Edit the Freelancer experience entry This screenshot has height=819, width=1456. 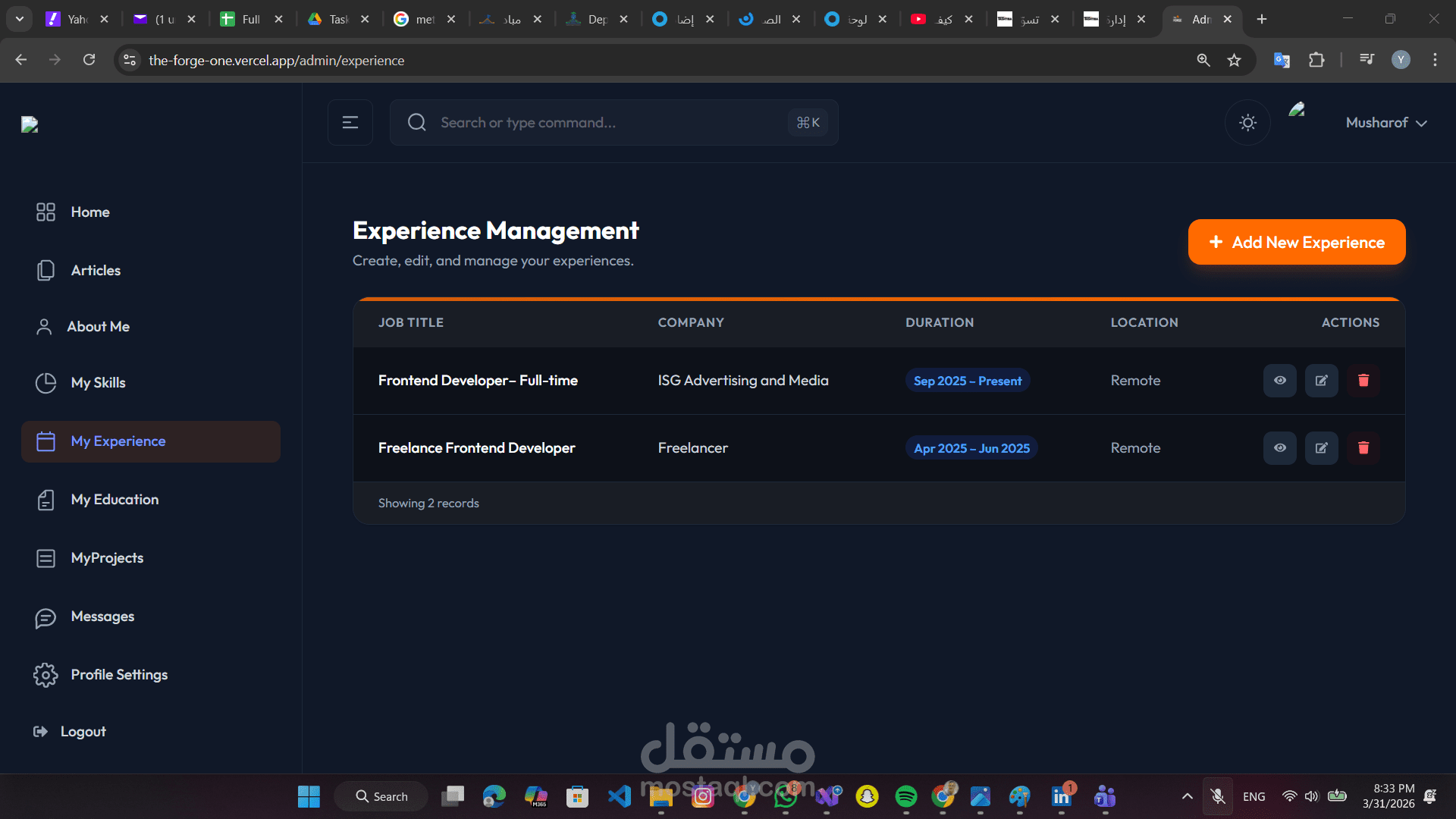[1321, 448]
